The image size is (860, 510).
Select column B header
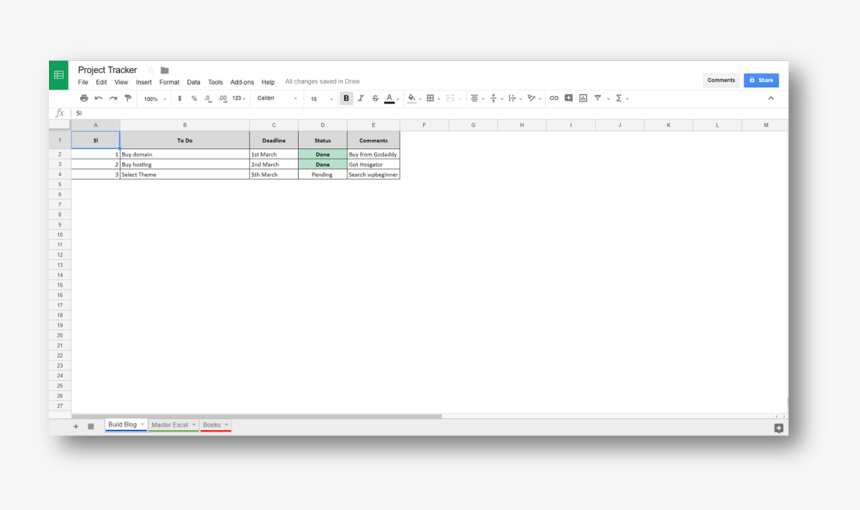click(185, 125)
